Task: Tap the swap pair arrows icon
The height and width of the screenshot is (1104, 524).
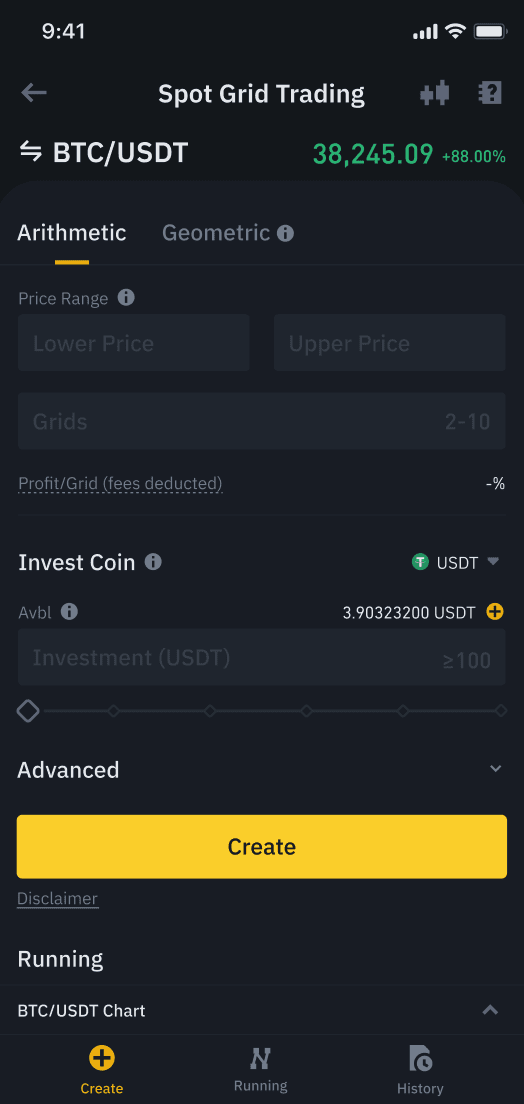Action: [30, 151]
